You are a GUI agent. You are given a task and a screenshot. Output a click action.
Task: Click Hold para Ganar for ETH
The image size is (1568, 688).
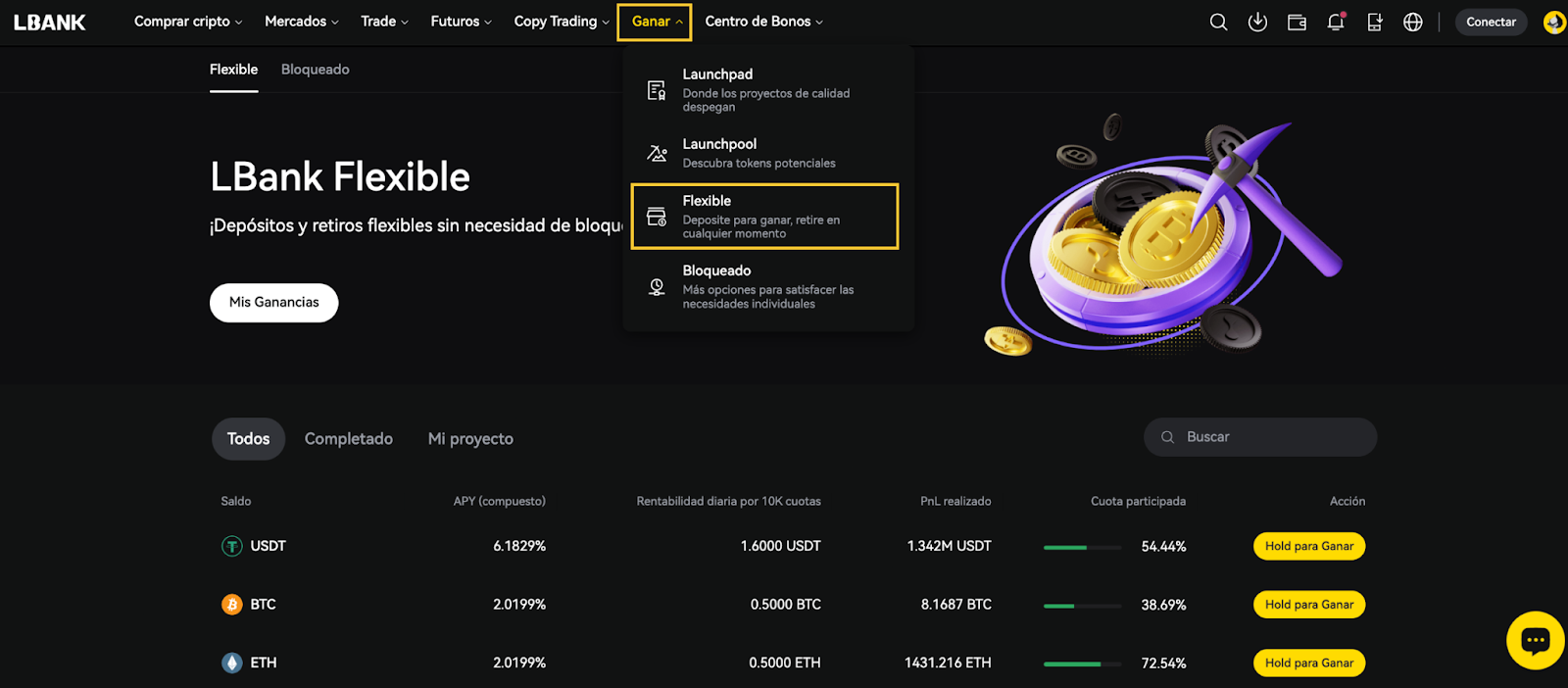(x=1309, y=663)
